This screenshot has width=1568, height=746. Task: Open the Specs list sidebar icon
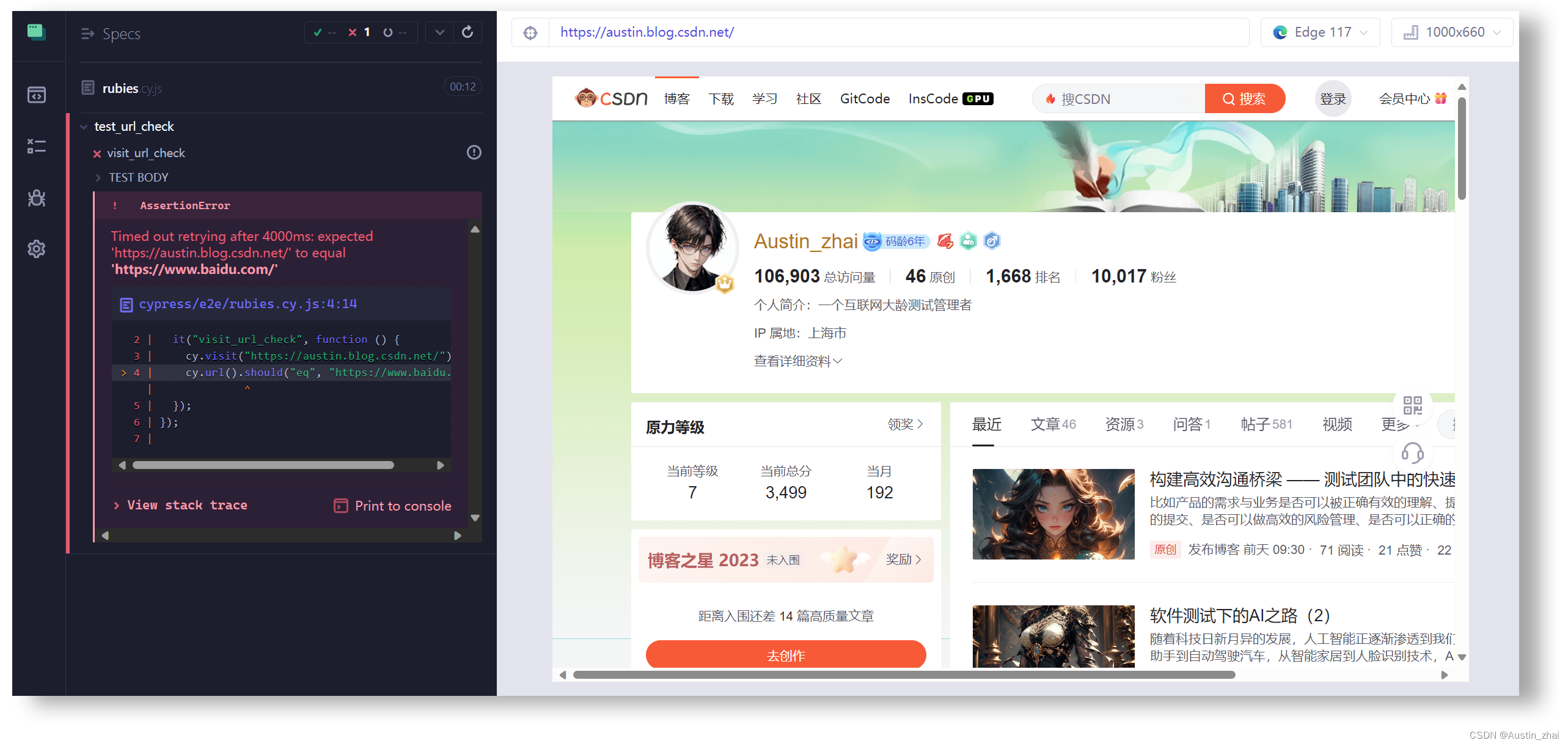[x=37, y=95]
